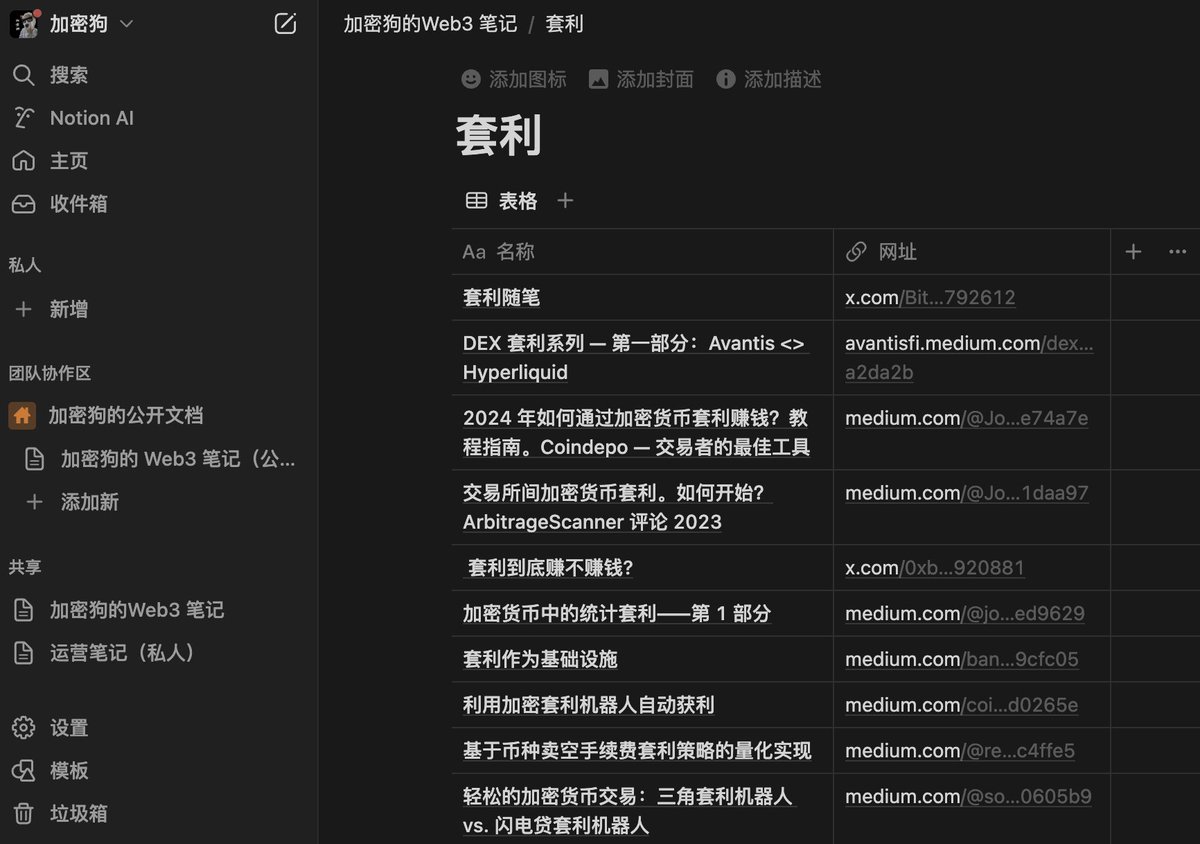This screenshot has width=1200, height=844.
Task: Open link medium.com/@re...c4ffe5
Action: tap(960, 751)
